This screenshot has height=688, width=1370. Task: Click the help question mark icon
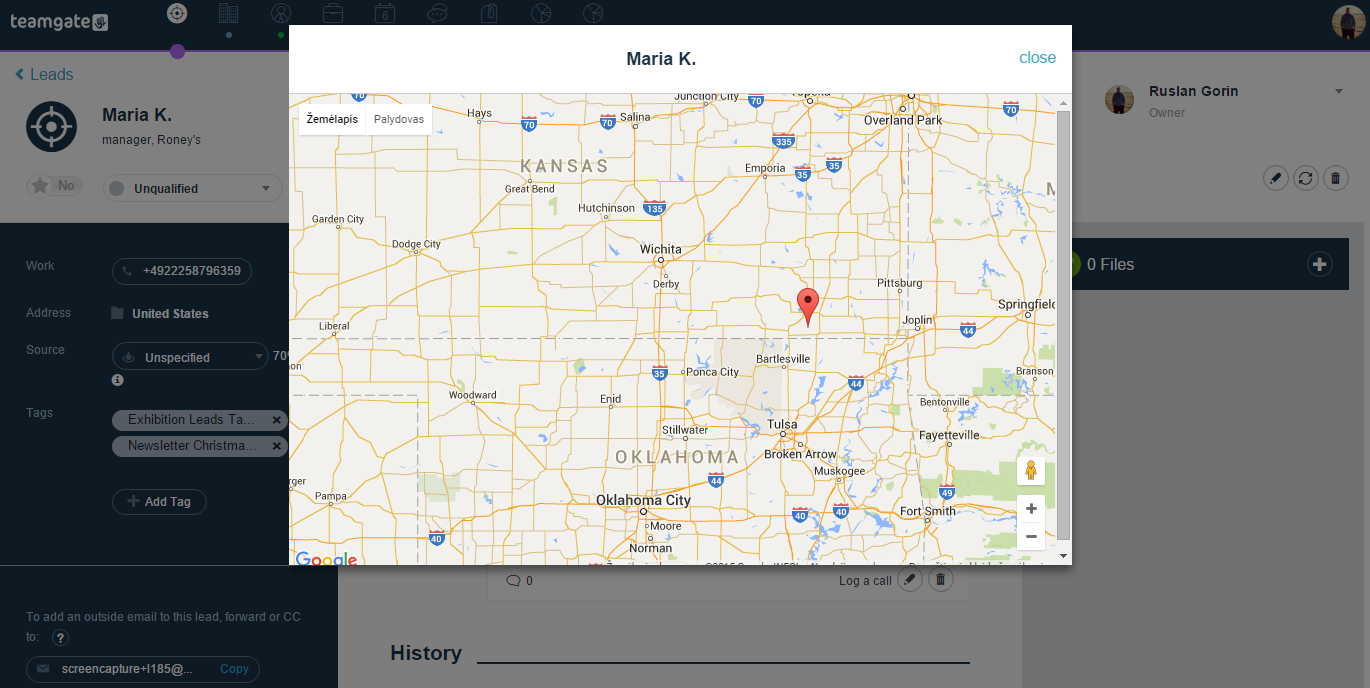pyautogui.click(x=61, y=637)
